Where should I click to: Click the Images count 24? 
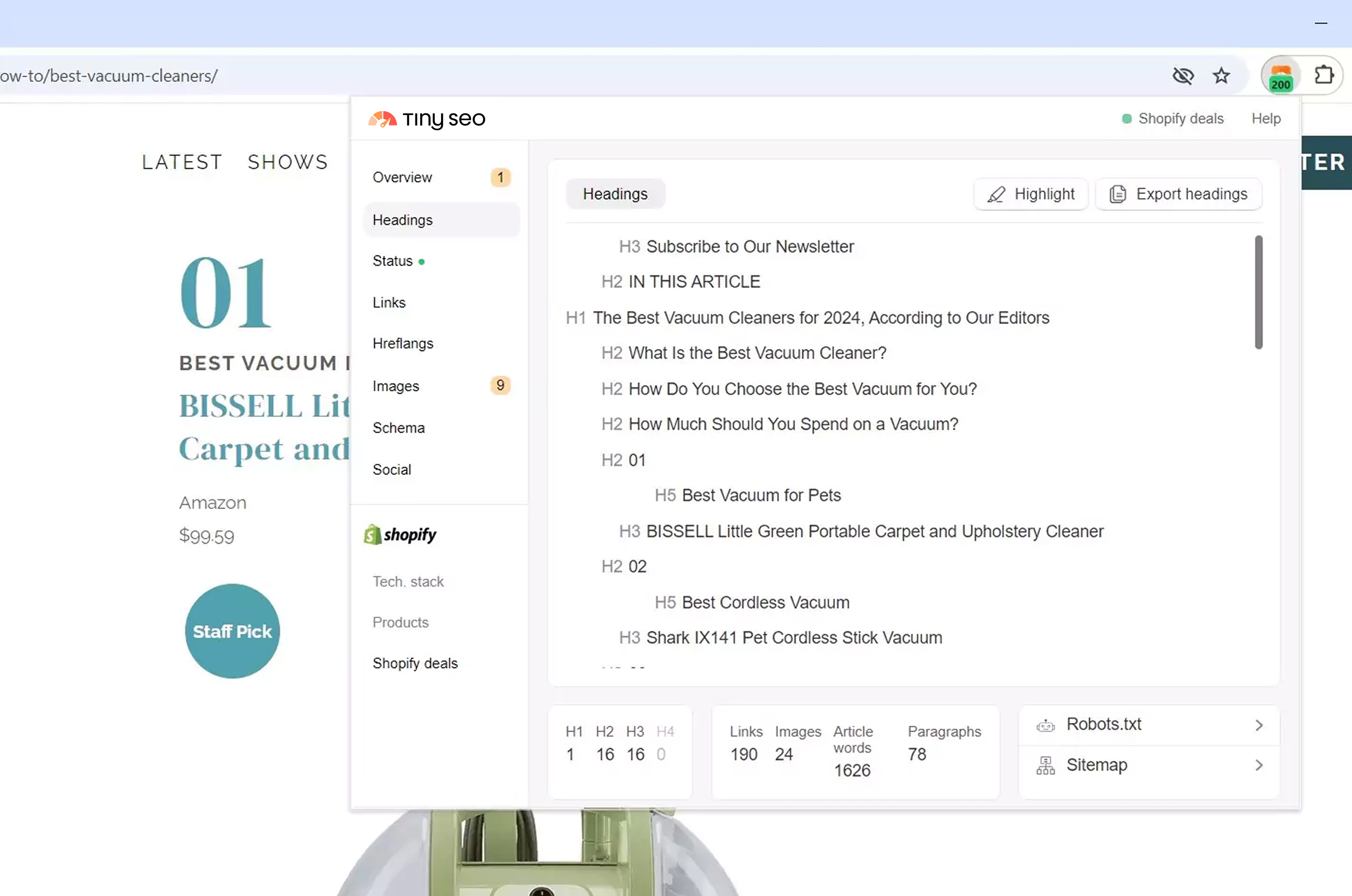coord(784,755)
